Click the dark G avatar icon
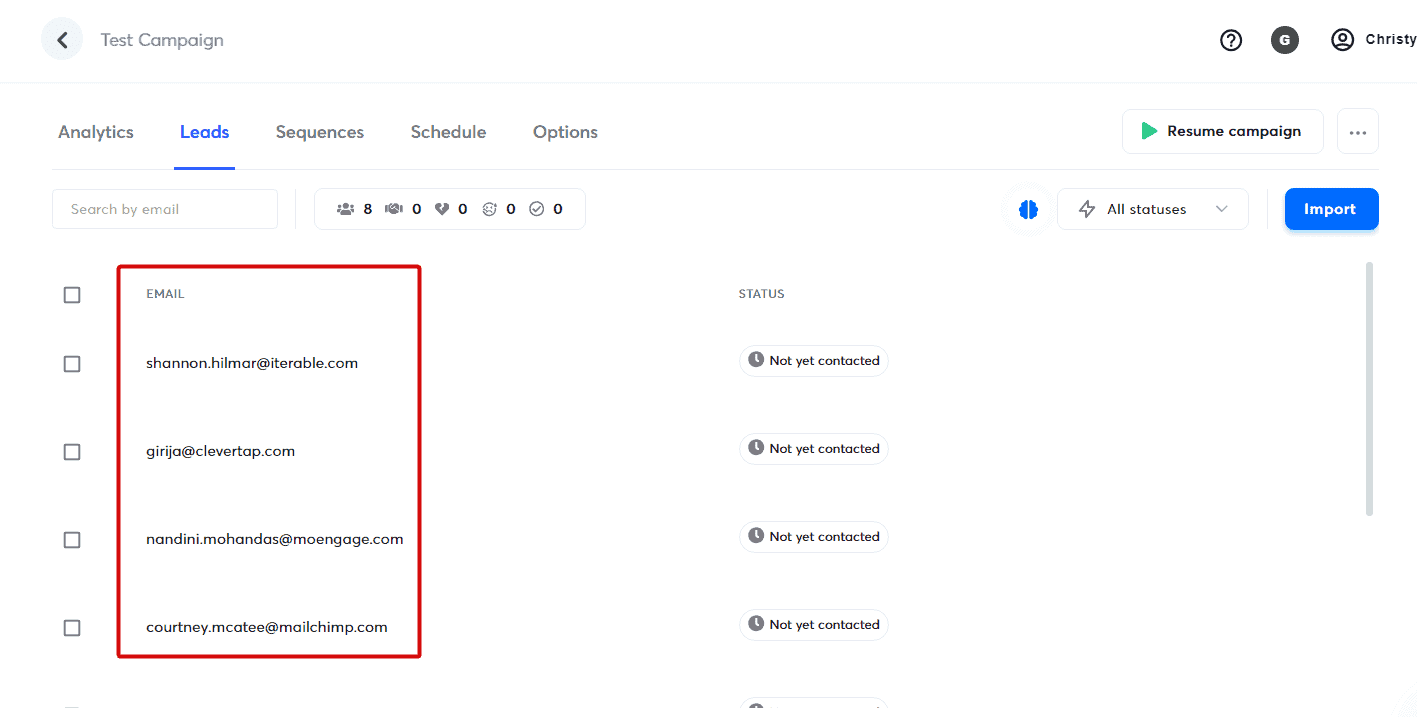The width and height of the screenshot is (1417, 717). 1284,40
